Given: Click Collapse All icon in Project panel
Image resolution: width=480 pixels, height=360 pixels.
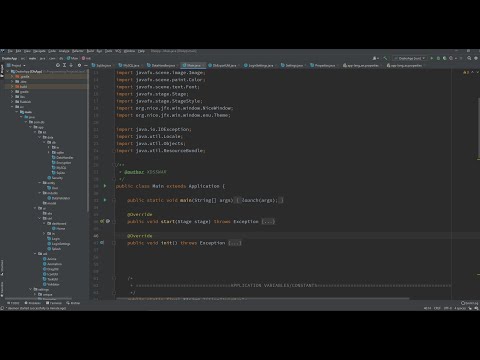Looking at the screenshot, I should point(71,65).
